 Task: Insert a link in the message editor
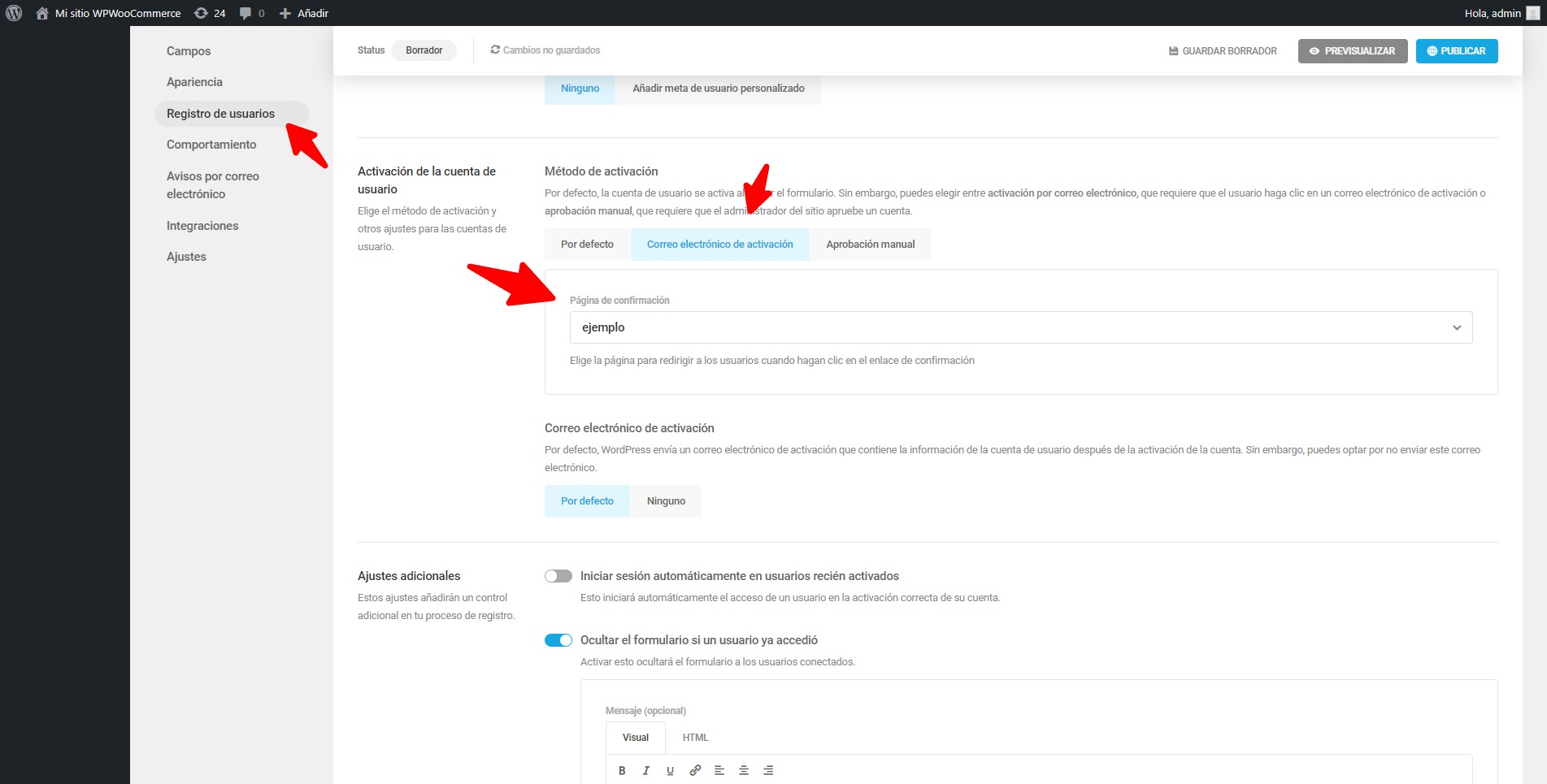point(695,770)
